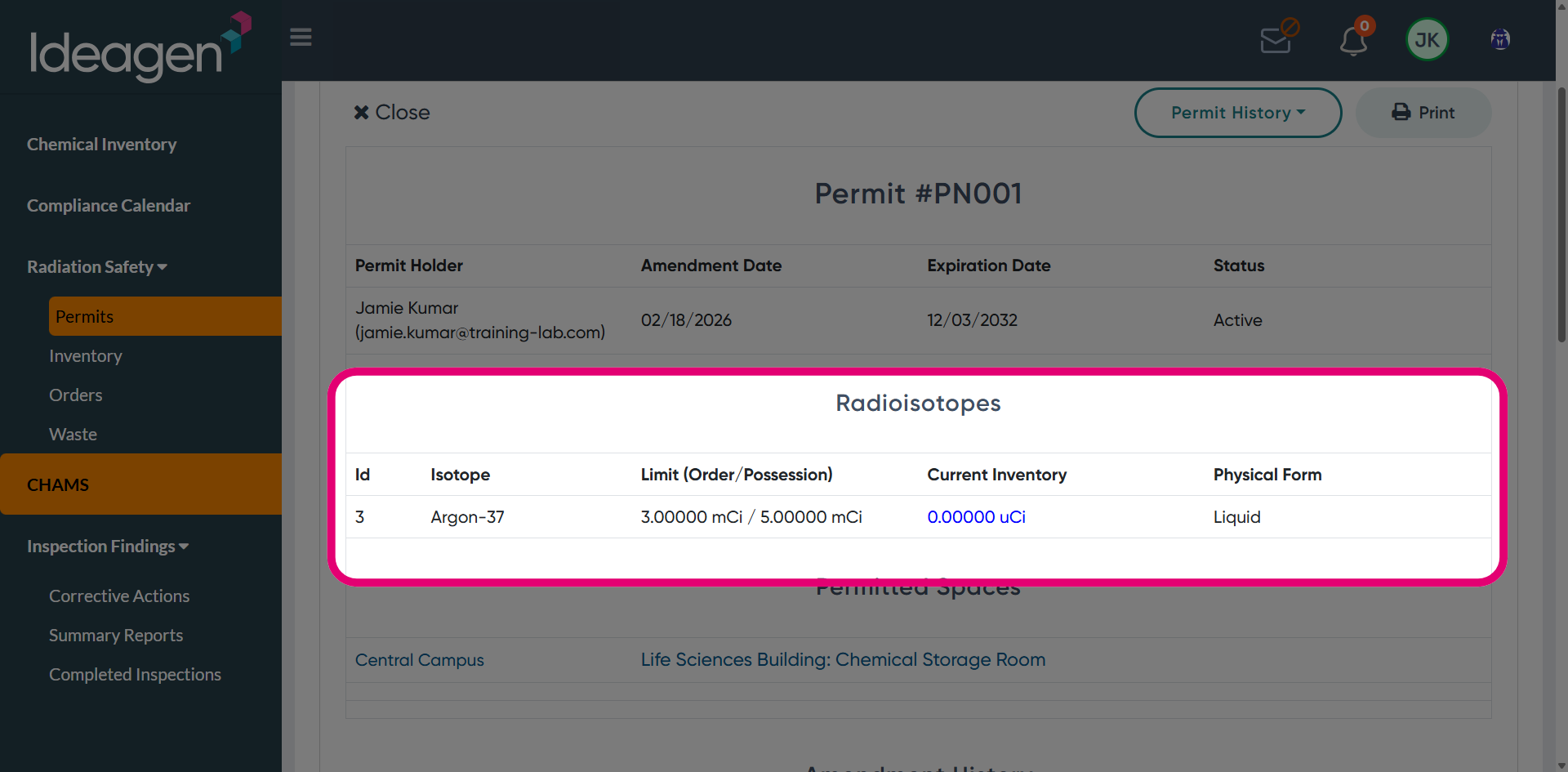Click the Argon-37 isotope cell

click(467, 517)
